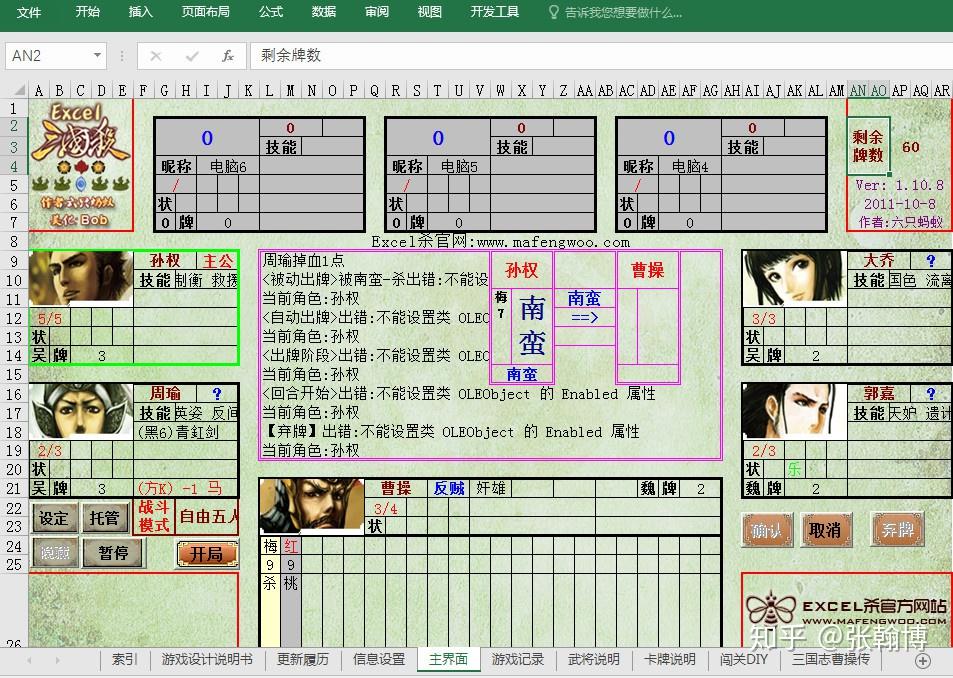Viewport: 953px width, 678px height.
Task: Switch to the 武将说明 sheet tab
Action: point(593,660)
